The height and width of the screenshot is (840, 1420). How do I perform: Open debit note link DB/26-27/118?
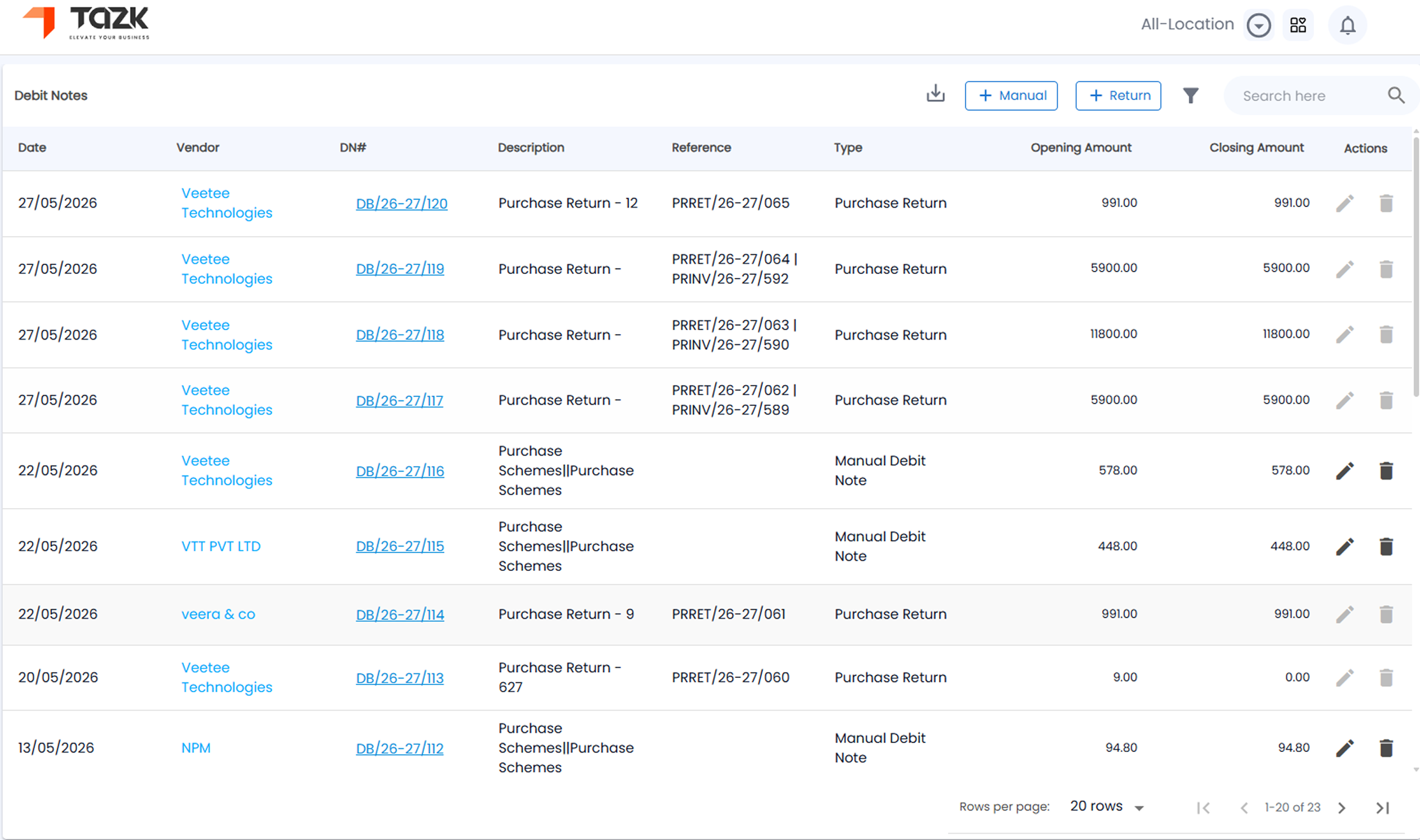pos(399,335)
